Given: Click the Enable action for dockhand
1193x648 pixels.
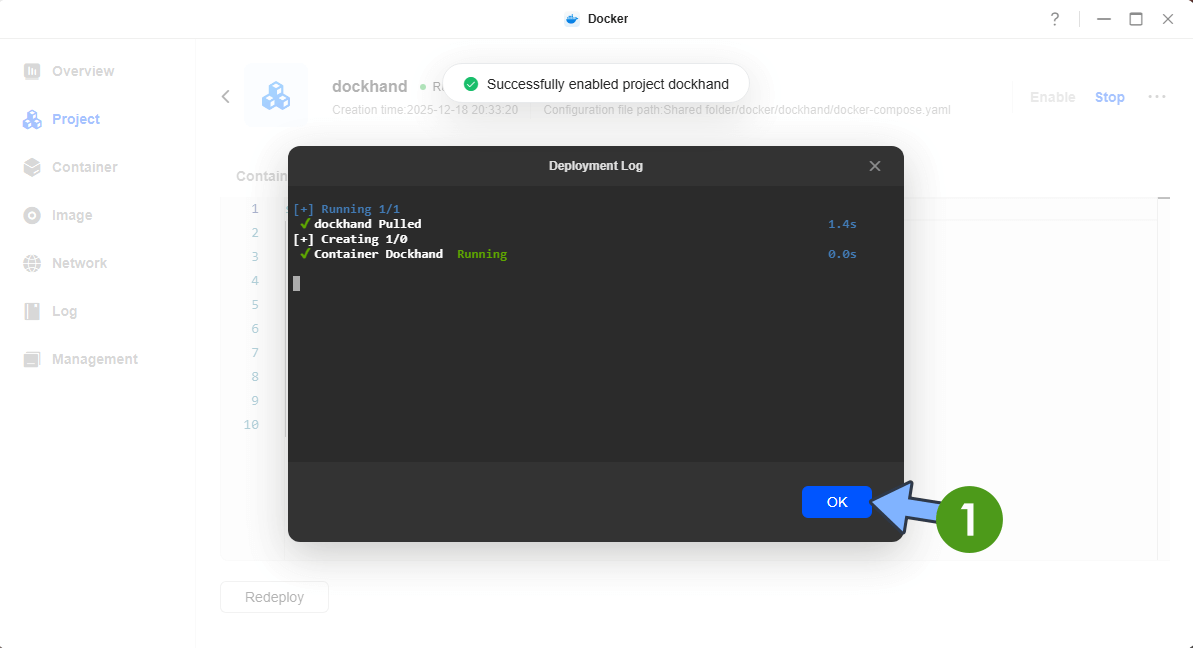Looking at the screenshot, I should [x=1052, y=97].
